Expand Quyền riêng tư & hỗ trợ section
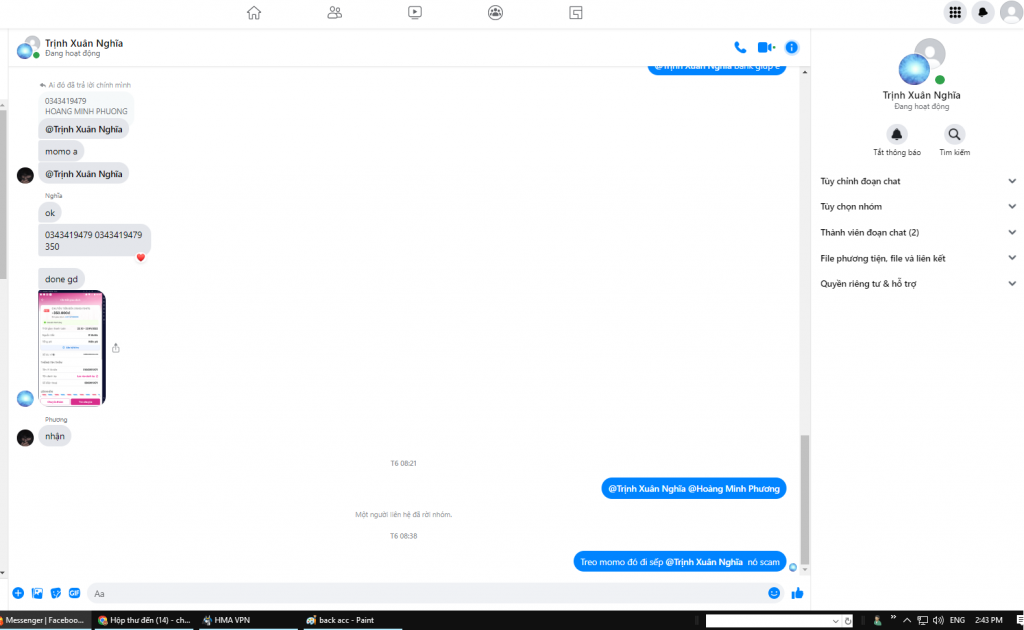The image size is (1024, 630). [x=916, y=284]
